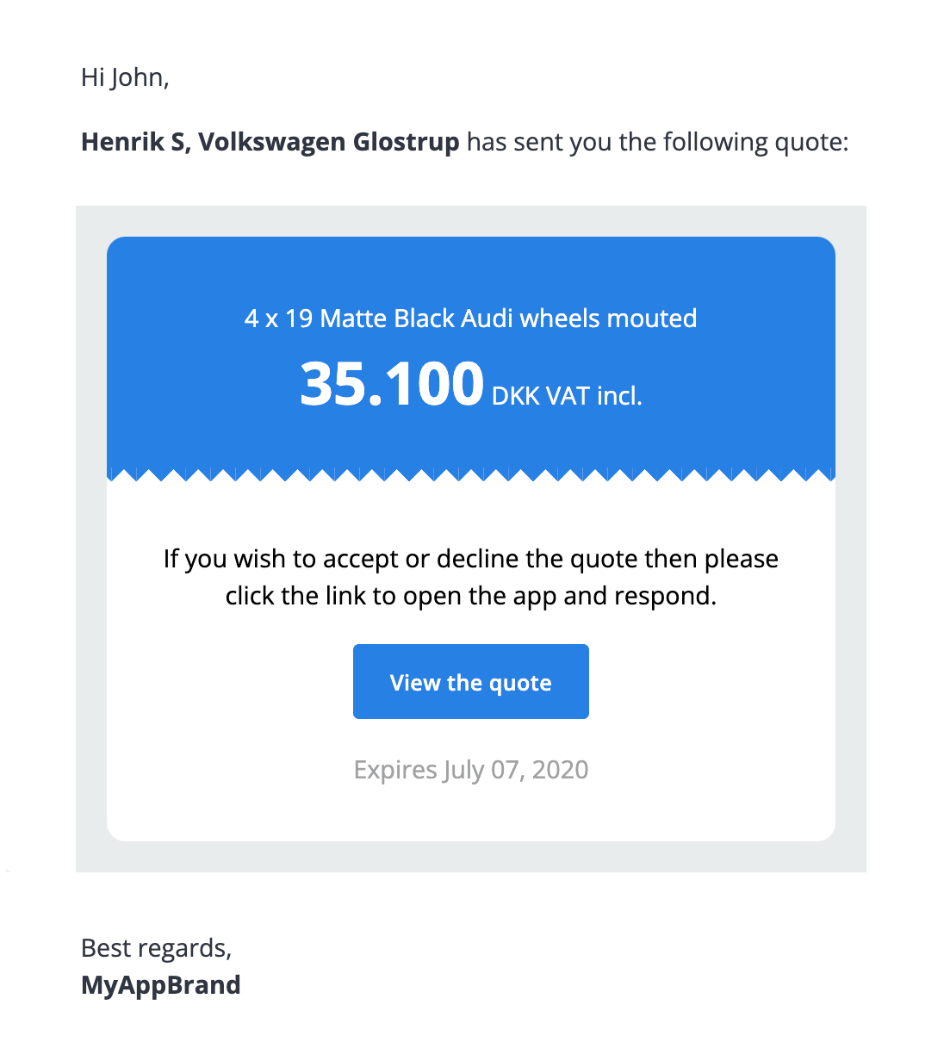Click the bold name Henrik S
The width and height of the screenshot is (936, 1046).
(132, 142)
